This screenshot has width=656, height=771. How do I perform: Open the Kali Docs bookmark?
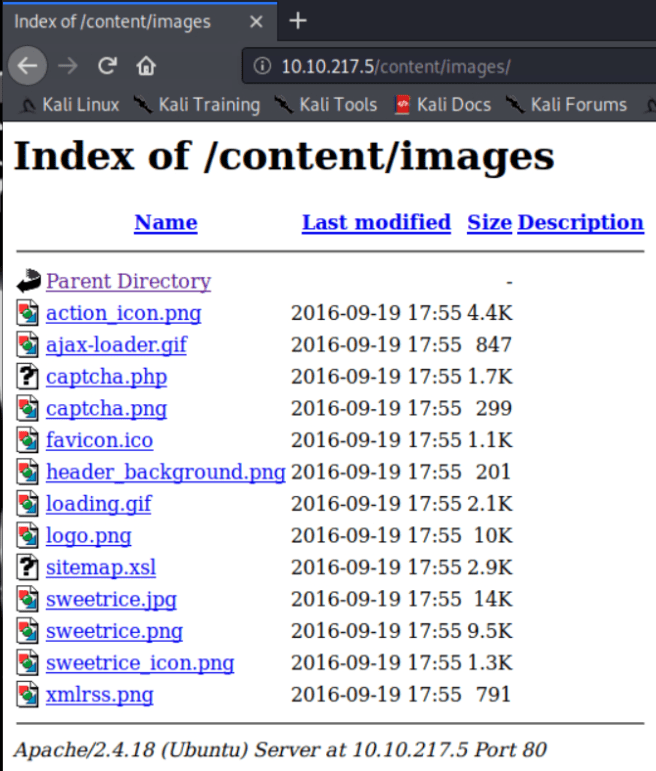(x=442, y=105)
